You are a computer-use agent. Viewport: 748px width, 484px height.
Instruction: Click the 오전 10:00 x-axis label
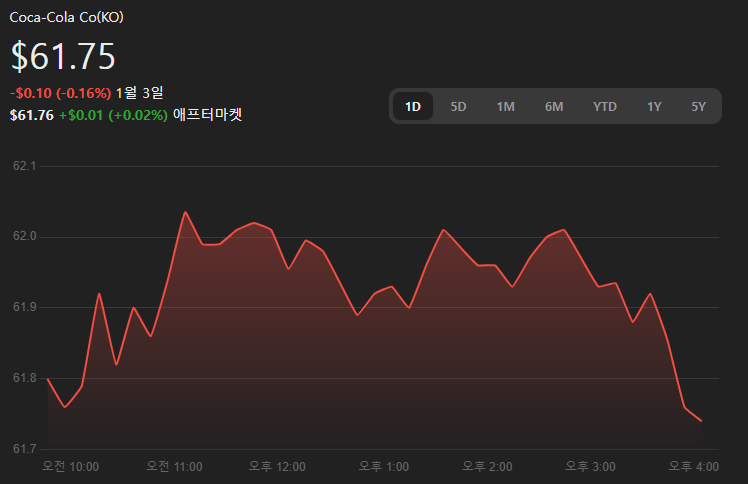(x=71, y=466)
